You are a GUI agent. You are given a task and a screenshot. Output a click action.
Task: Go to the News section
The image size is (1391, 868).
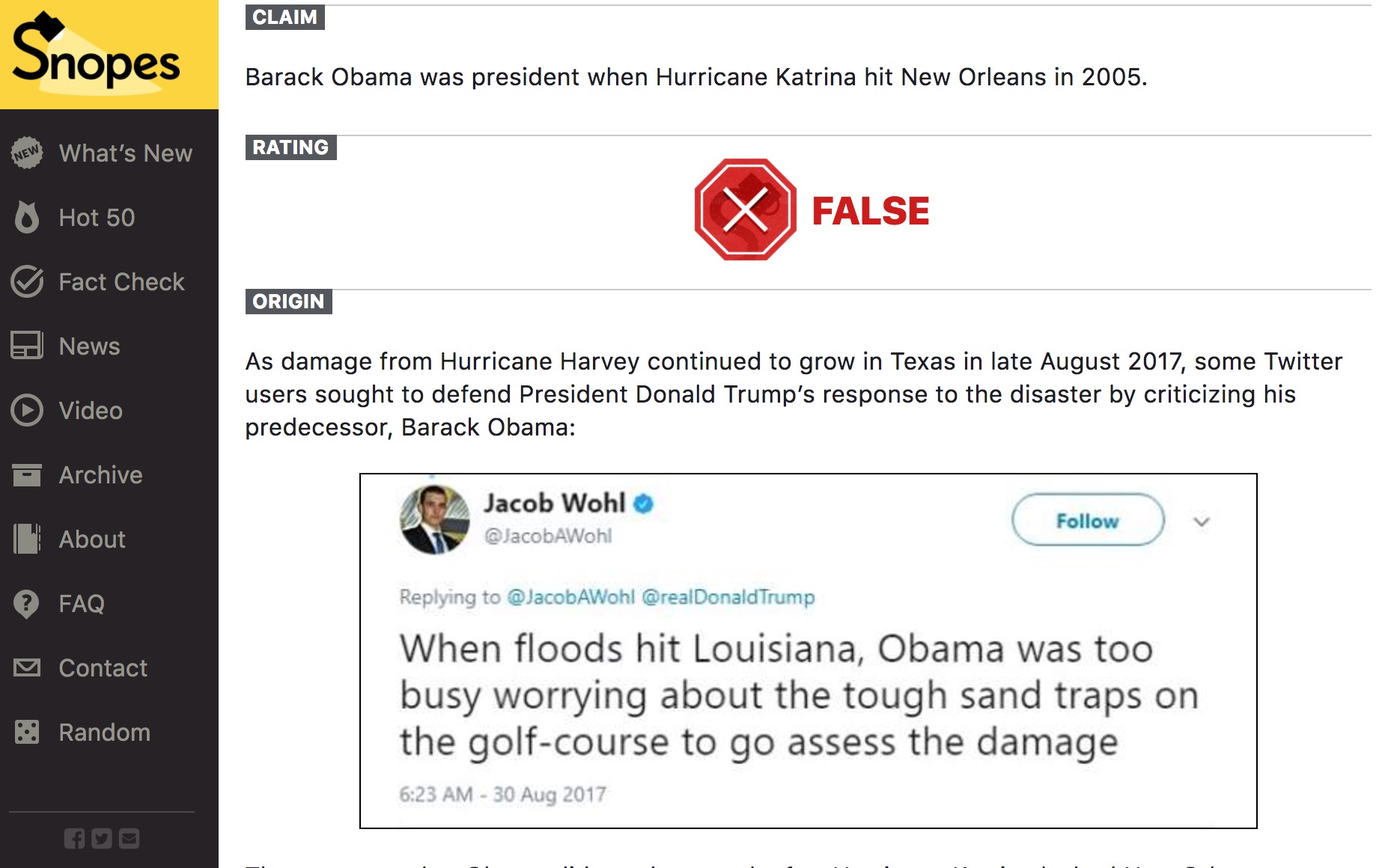tap(89, 346)
